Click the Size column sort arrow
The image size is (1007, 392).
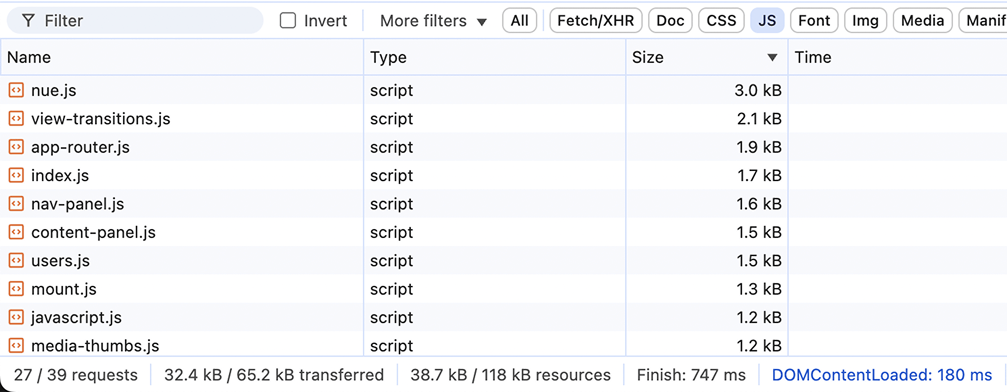point(773,58)
